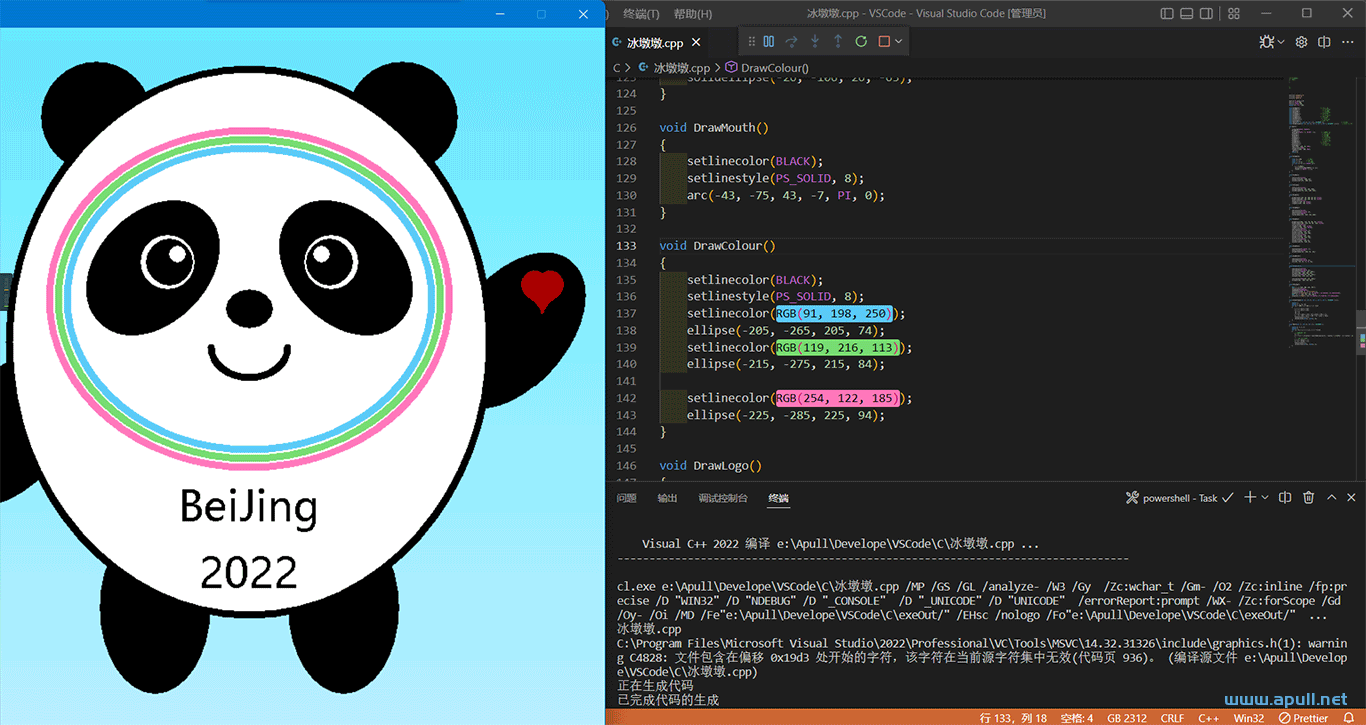Split the editor to the right
The height and width of the screenshot is (725, 1366).
[1324, 42]
